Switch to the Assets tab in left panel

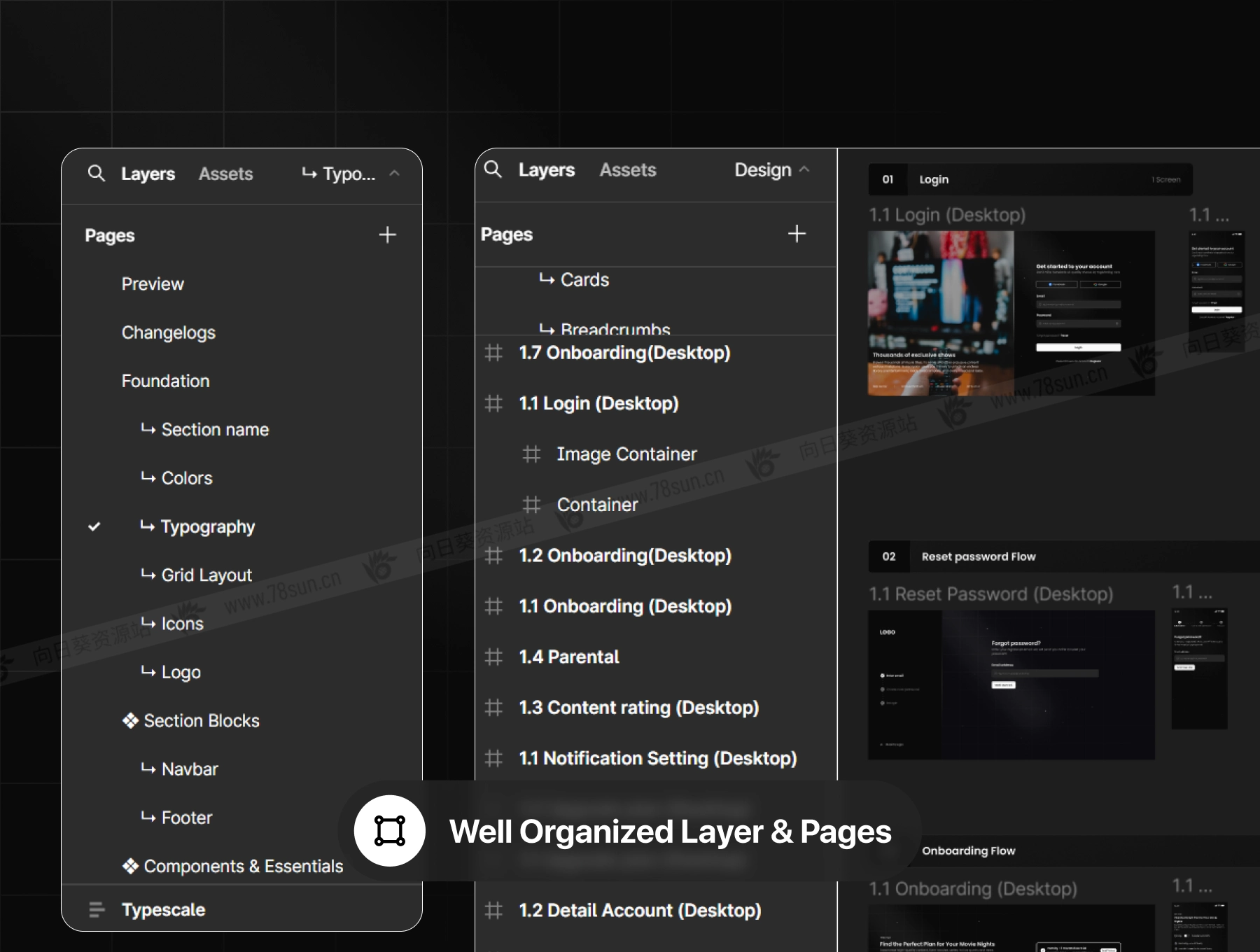(x=225, y=174)
